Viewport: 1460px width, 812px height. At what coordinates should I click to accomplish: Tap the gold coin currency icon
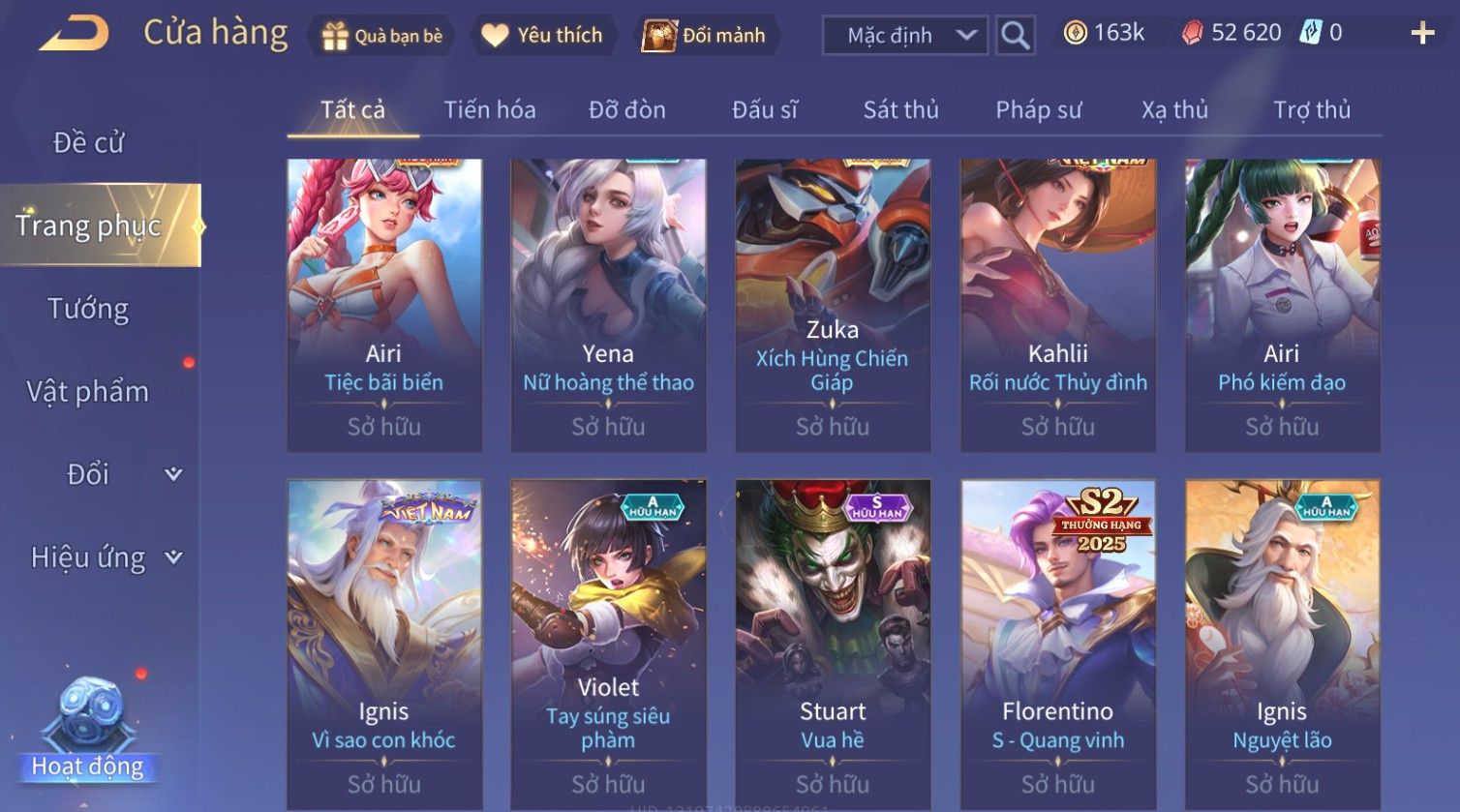[1075, 34]
